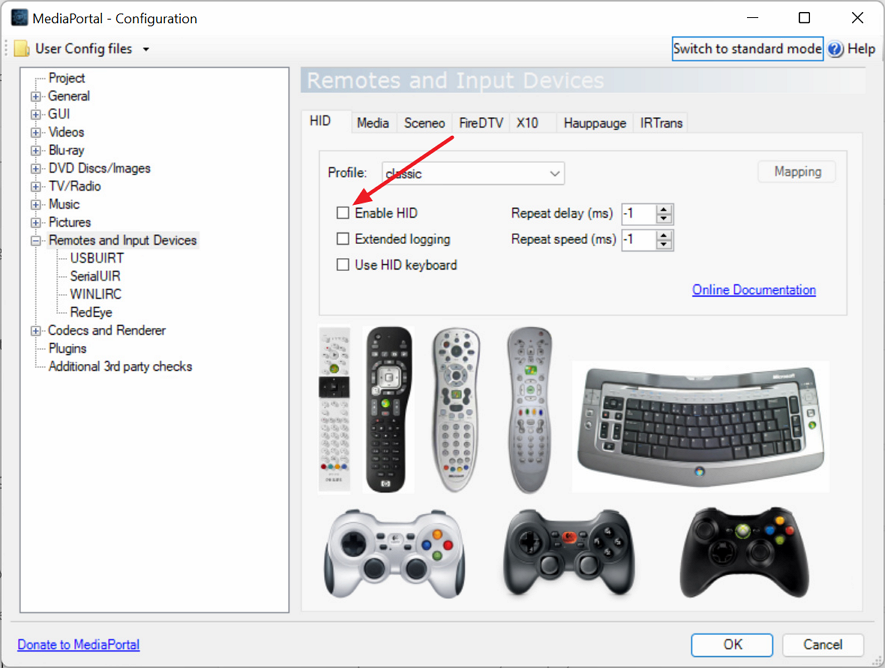Screen dimensions: 885x668
Task: Select the X10 tab
Action: pos(532,123)
